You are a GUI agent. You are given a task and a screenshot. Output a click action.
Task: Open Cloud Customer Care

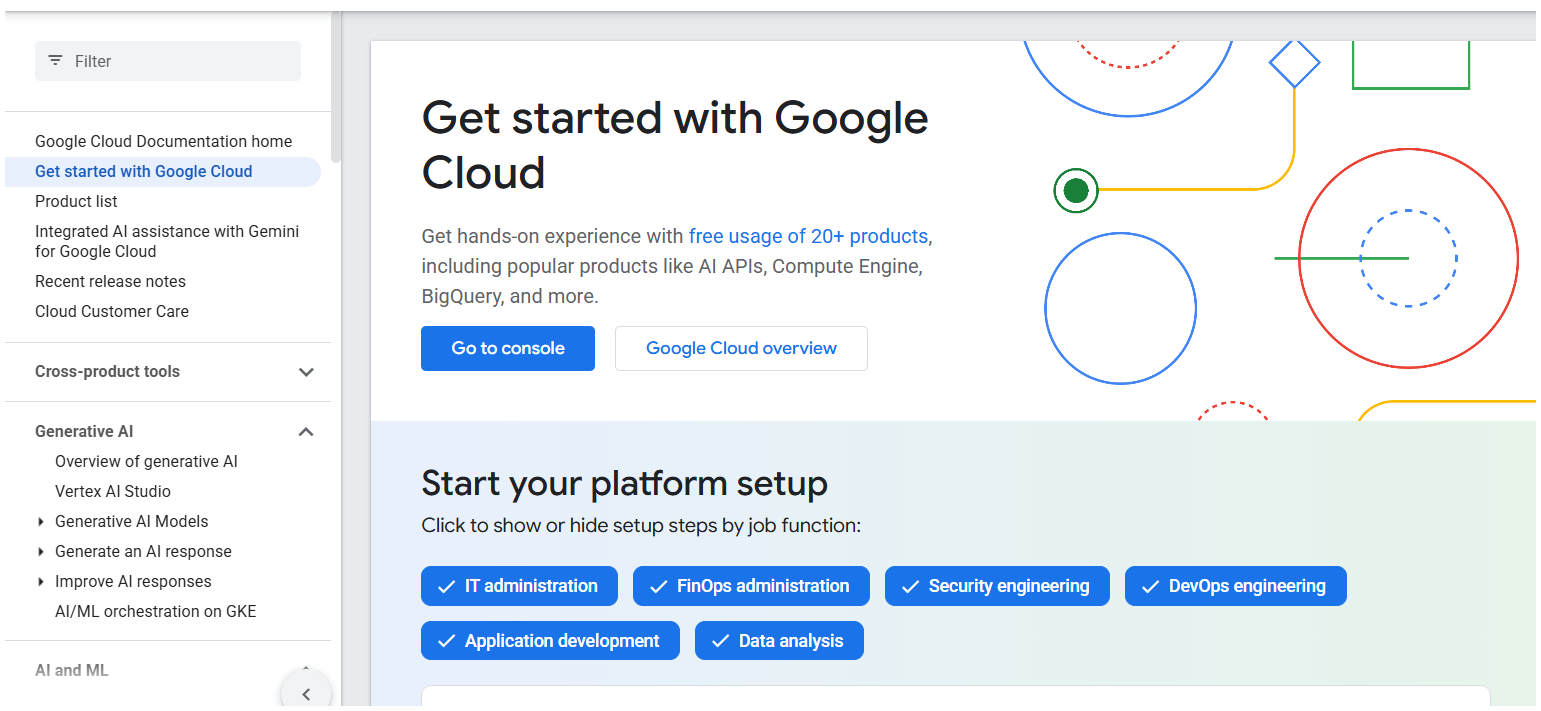click(112, 311)
